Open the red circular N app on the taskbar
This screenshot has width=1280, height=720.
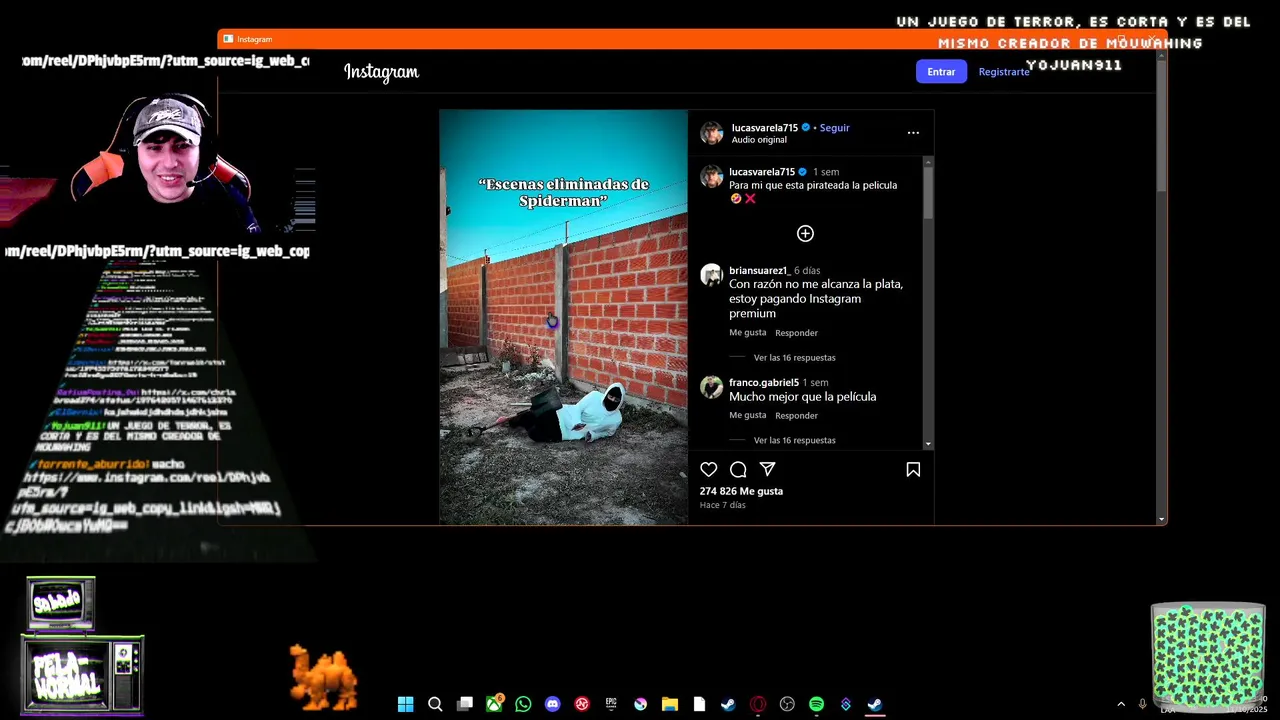click(x=582, y=704)
